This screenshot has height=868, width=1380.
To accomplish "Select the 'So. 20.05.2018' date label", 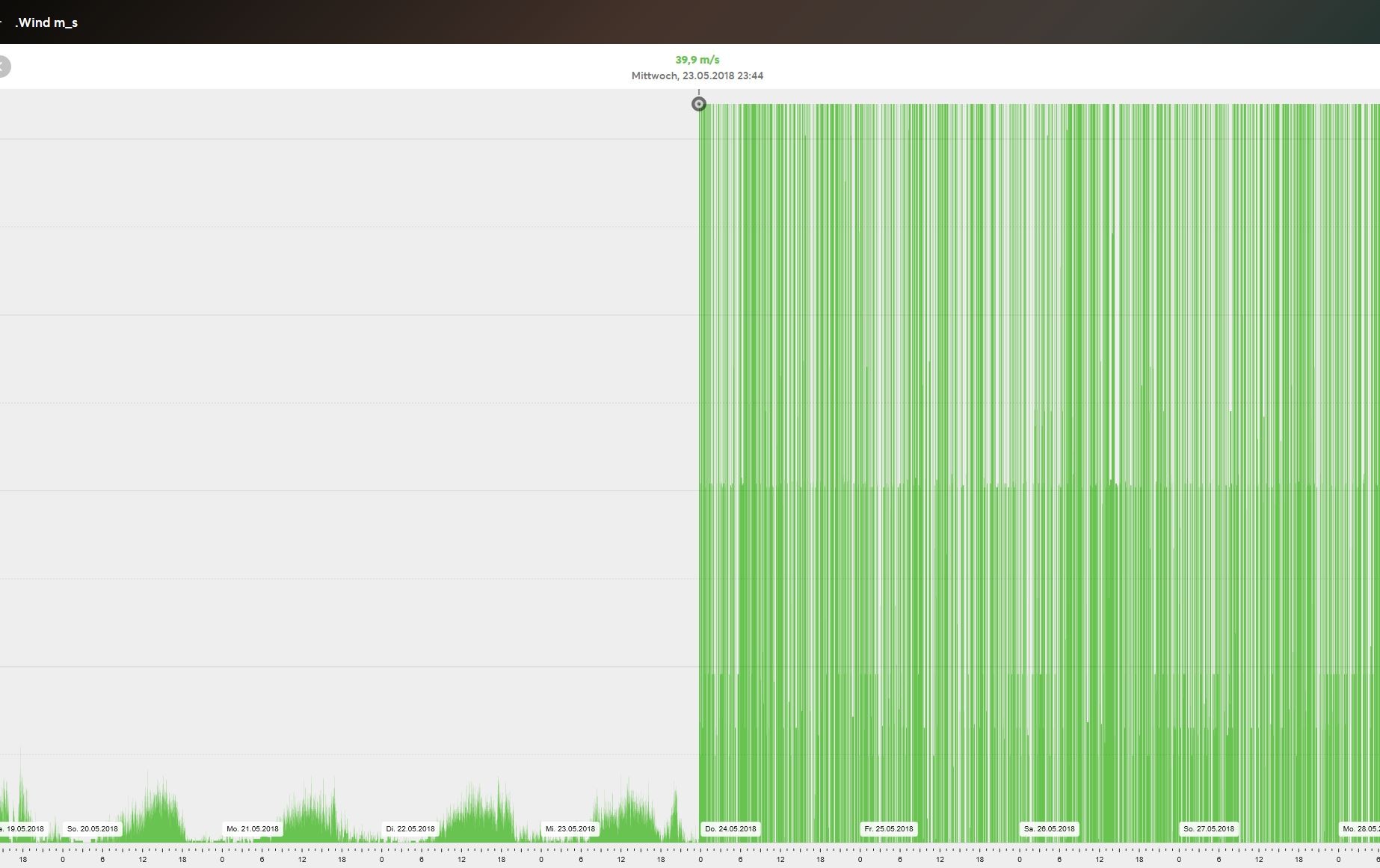I will click(x=93, y=828).
